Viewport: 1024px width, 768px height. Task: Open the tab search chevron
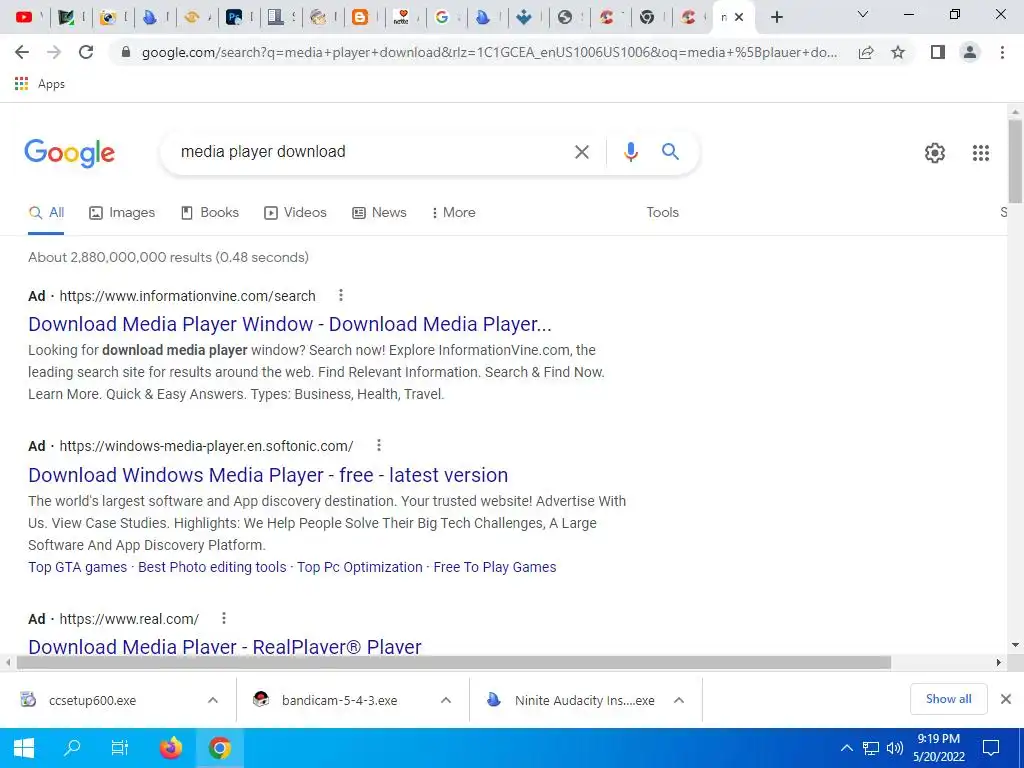click(x=863, y=14)
